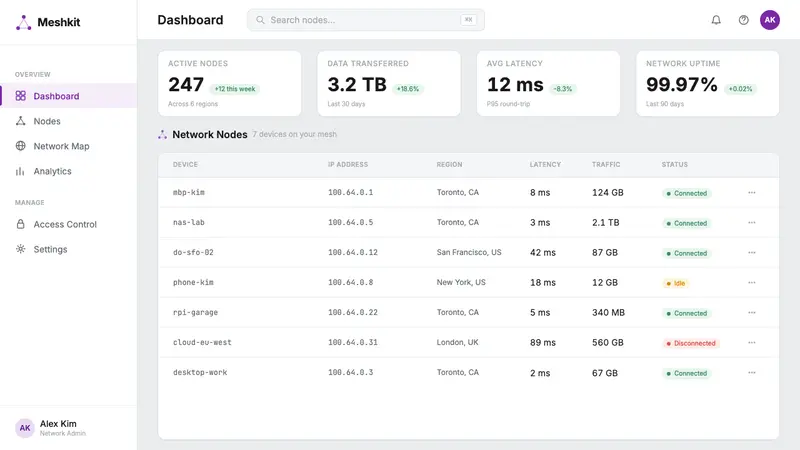Image resolution: width=800 pixels, height=450 pixels.
Task: Click the Alex Kim avatar in sidebar footer
Action: click(x=24, y=428)
